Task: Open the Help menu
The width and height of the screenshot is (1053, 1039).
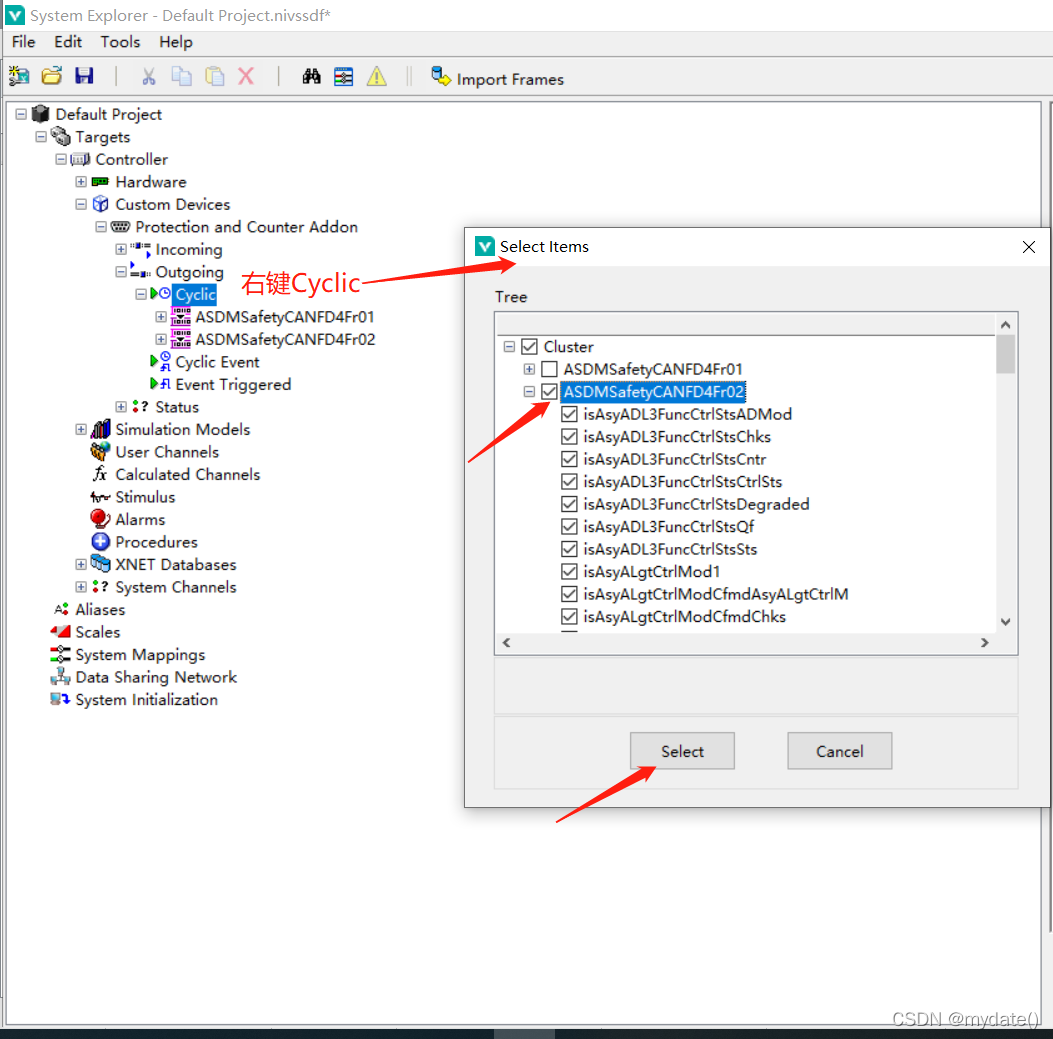Action: 176,42
